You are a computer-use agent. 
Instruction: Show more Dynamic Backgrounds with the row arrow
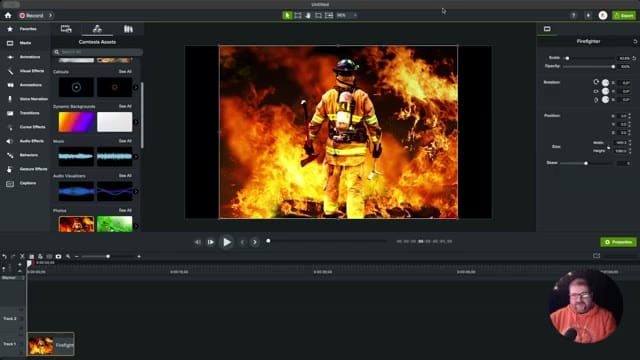(136, 122)
